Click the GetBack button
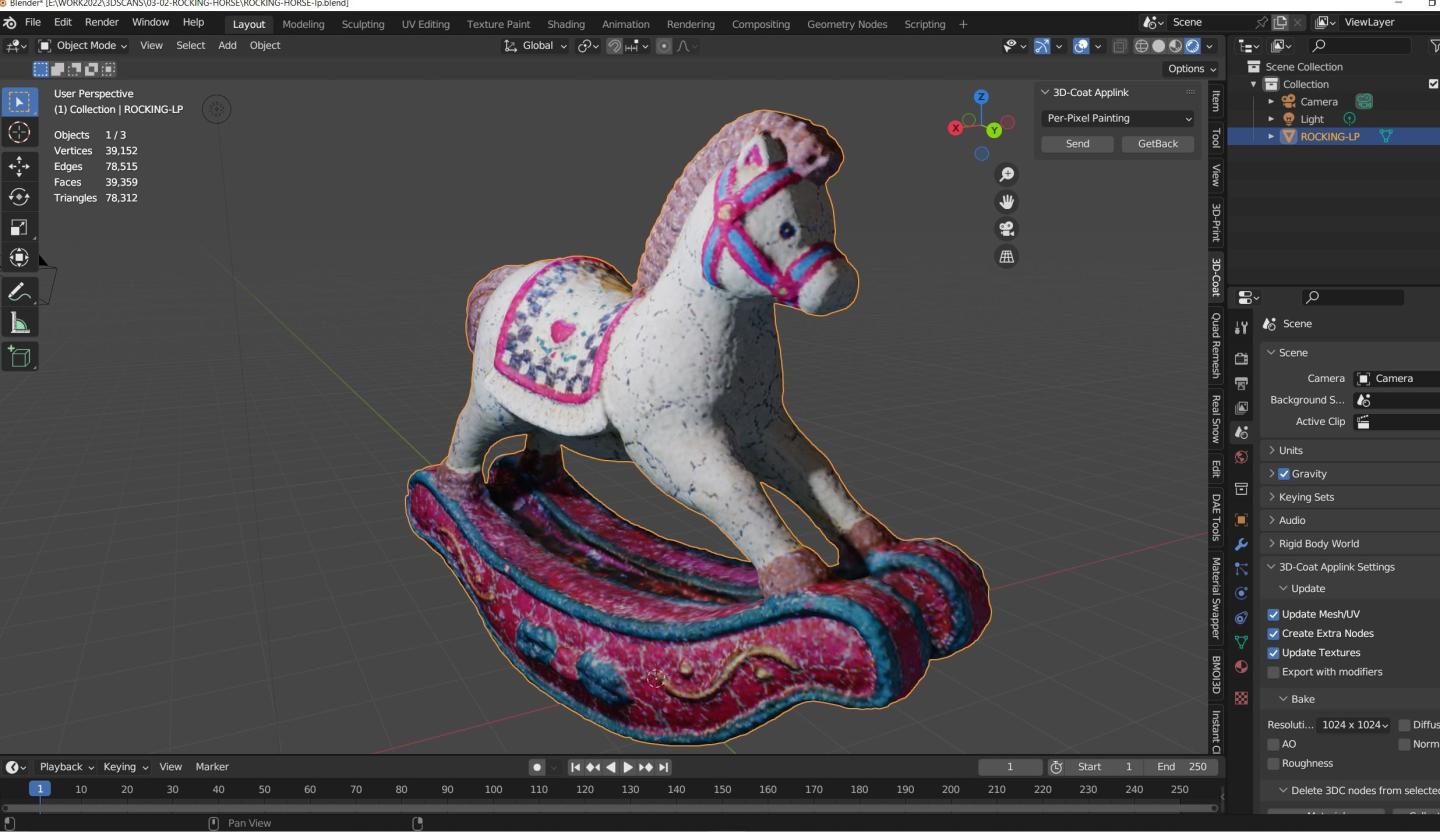 pyautogui.click(x=1157, y=144)
